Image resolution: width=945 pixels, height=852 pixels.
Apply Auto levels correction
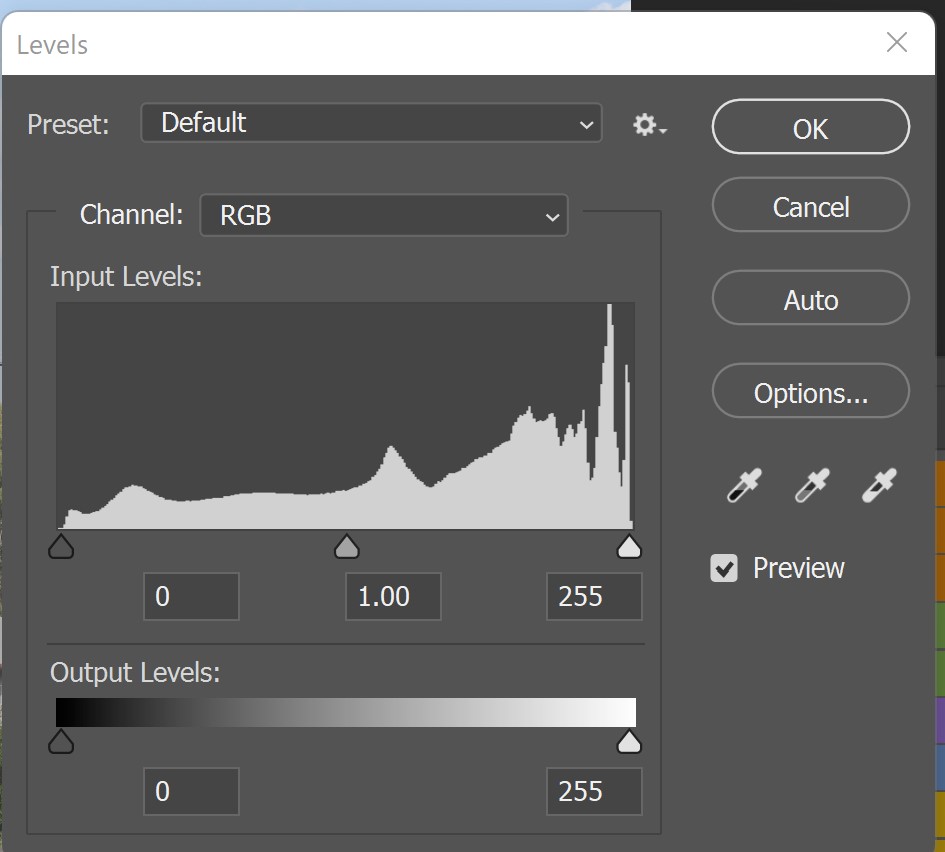pyautogui.click(x=810, y=300)
